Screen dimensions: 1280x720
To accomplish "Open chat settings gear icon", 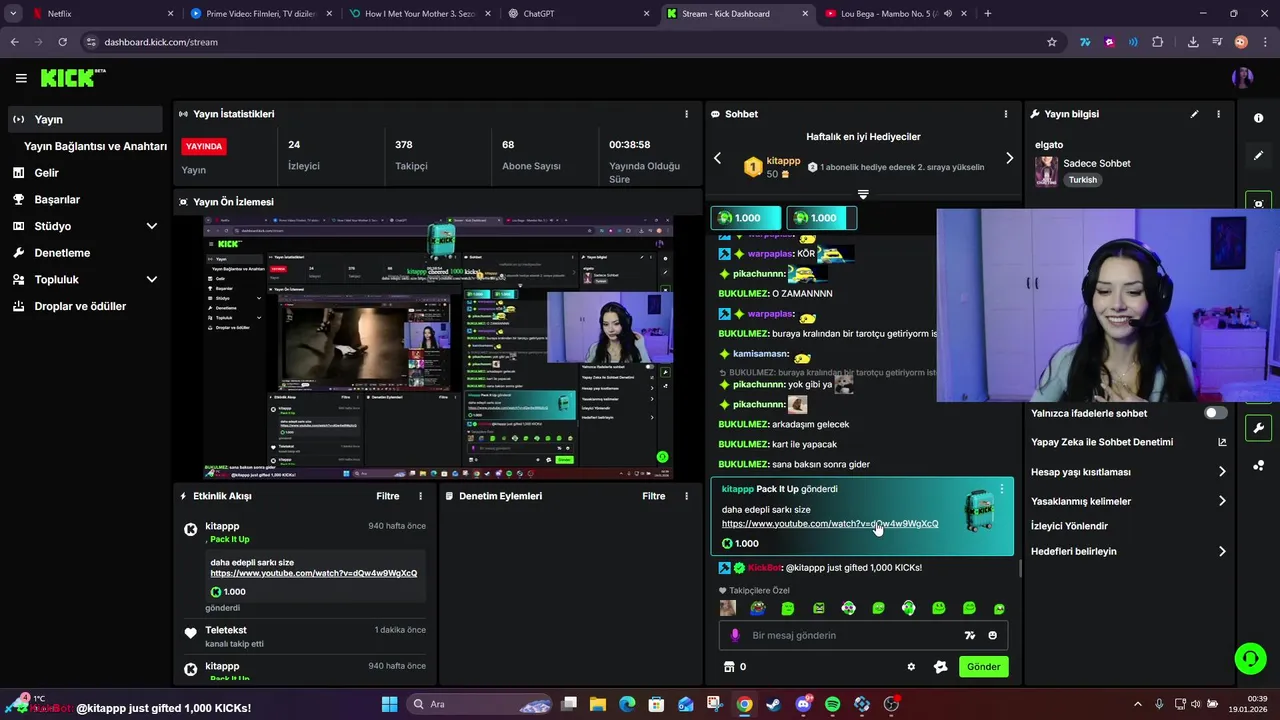I will pyautogui.click(x=911, y=667).
